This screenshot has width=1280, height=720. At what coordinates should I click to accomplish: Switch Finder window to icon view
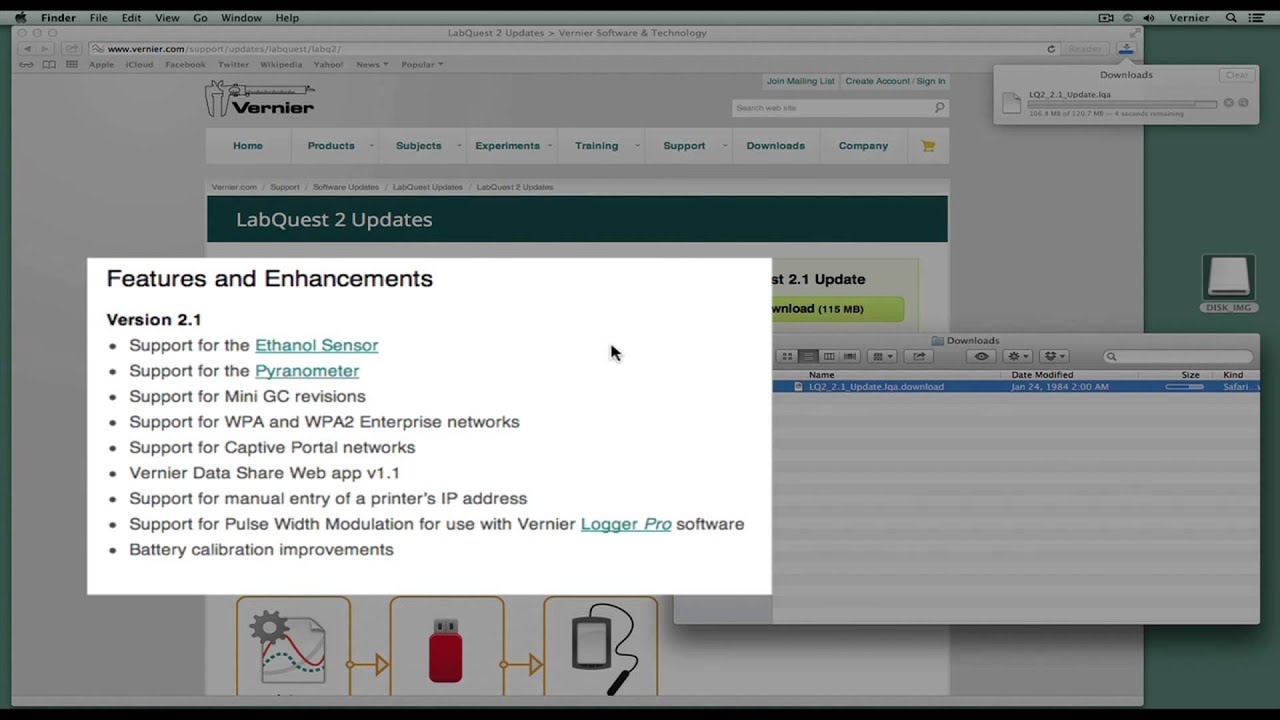click(x=787, y=357)
